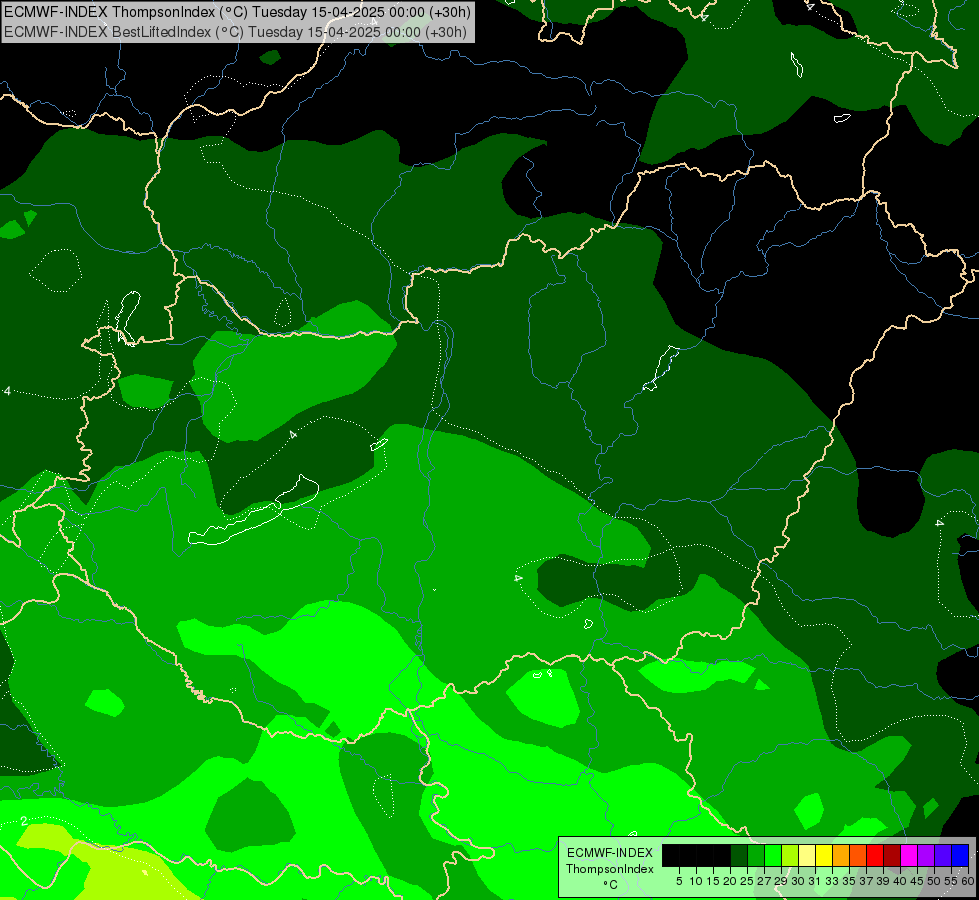The image size is (979, 900).
Task: Click legend tick value 27
Action: (764, 881)
